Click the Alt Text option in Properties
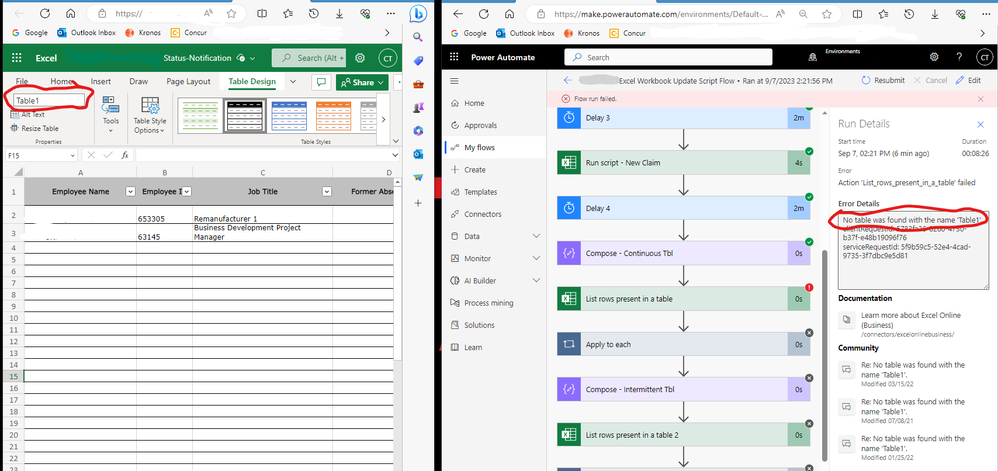 tap(28, 115)
